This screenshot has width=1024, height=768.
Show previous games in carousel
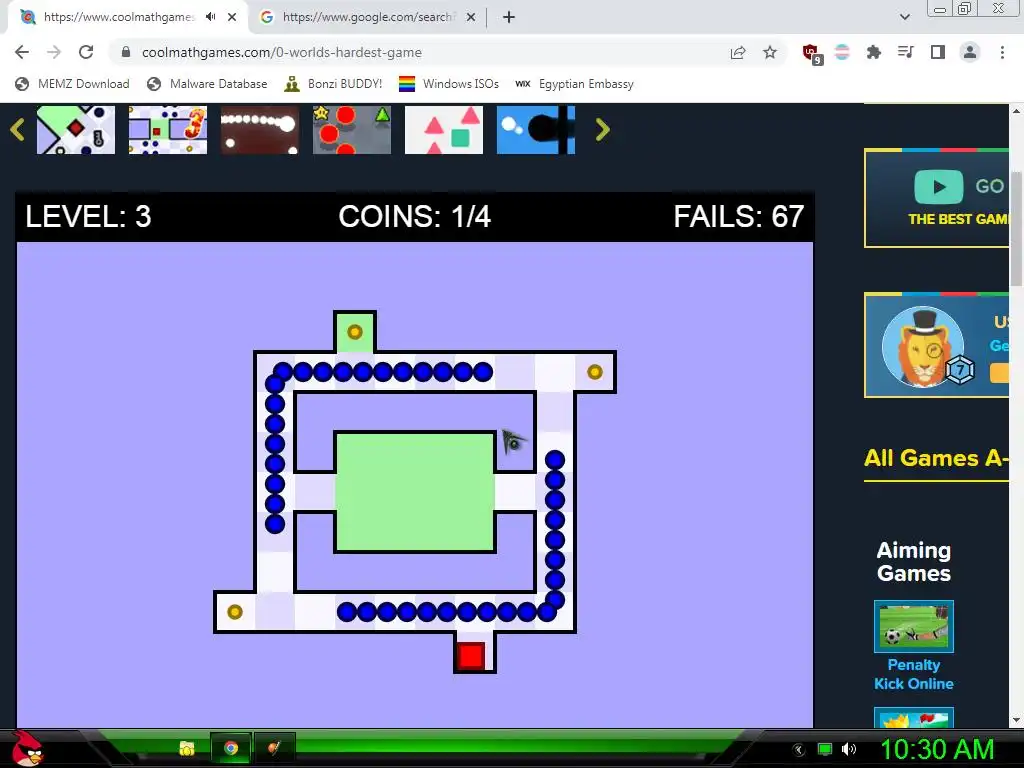click(x=17, y=129)
